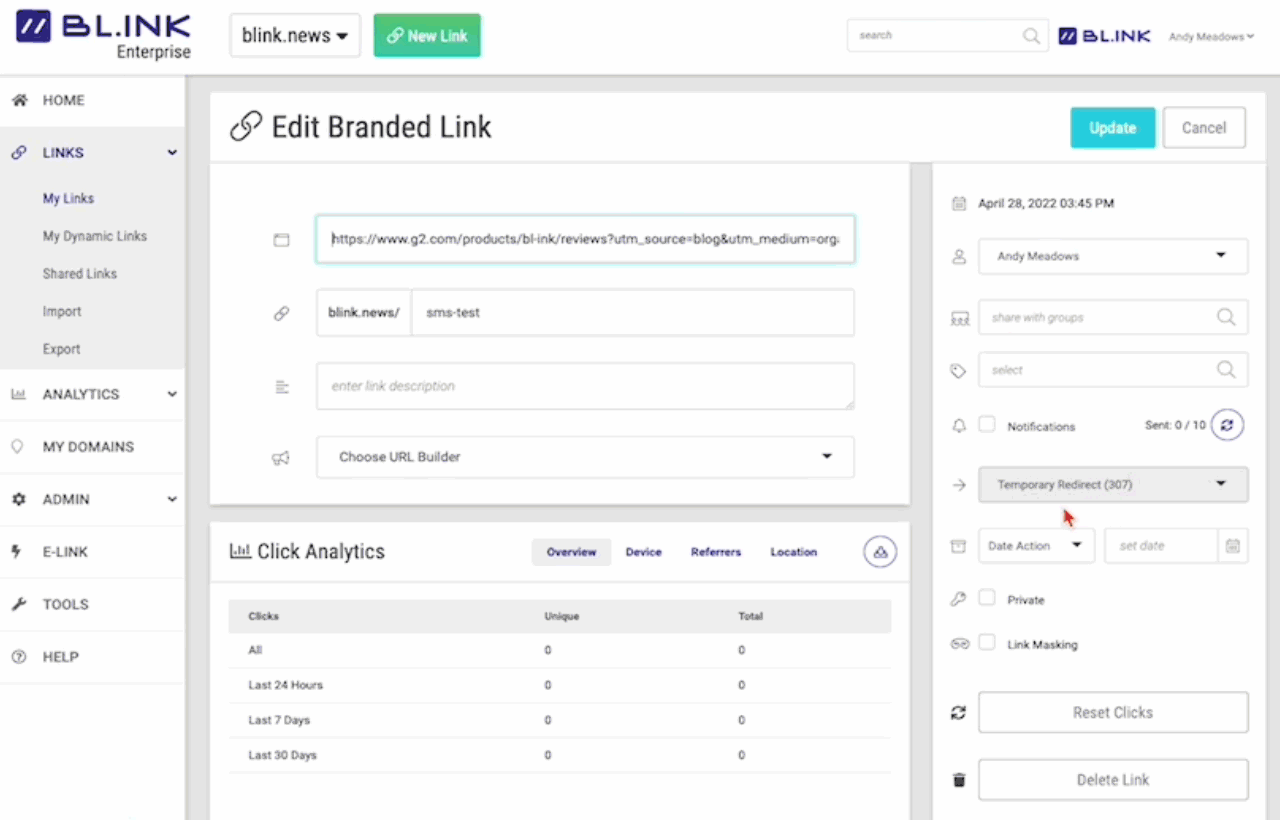Switch to the Overview analytics tab
This screenshot has height=820, width=1280.
point(571,552)
